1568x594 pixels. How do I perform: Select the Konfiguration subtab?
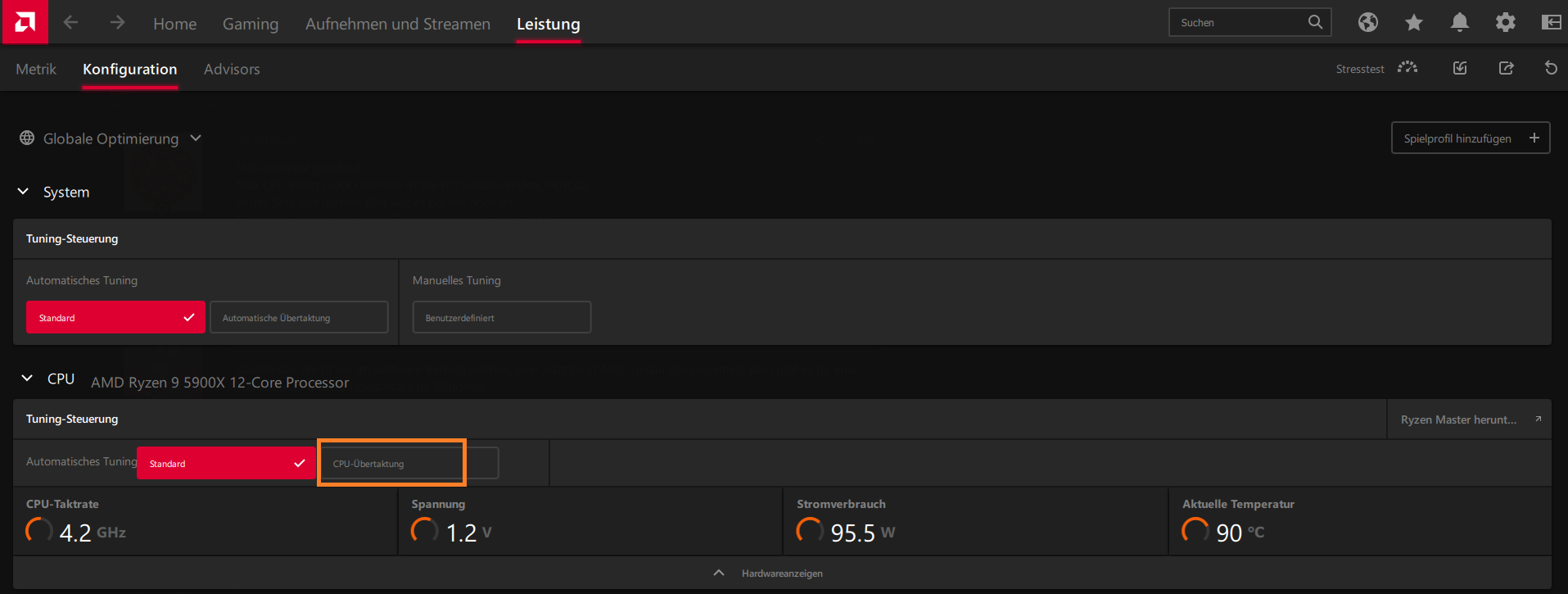tap(129, 69)
